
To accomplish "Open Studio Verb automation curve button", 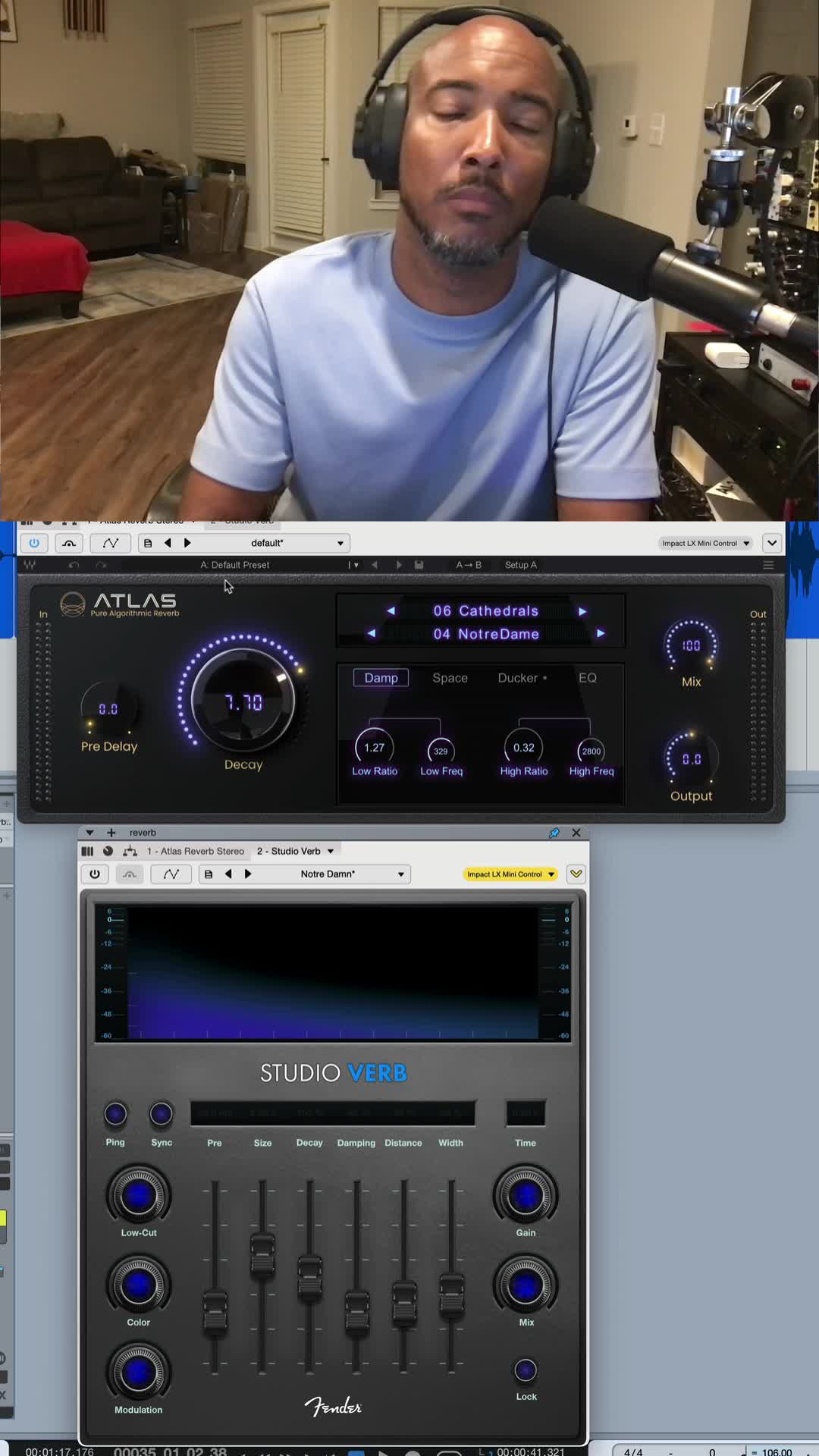I will [171, 874].
